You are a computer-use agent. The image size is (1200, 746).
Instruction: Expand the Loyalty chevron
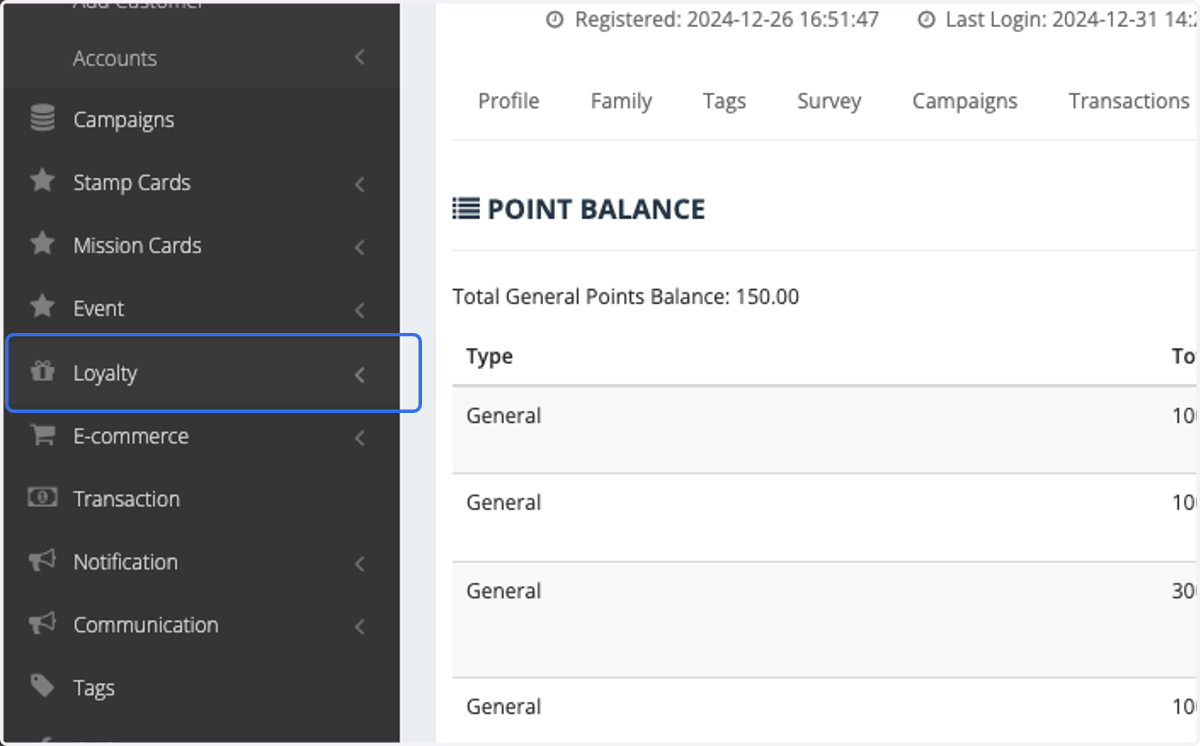360,375
